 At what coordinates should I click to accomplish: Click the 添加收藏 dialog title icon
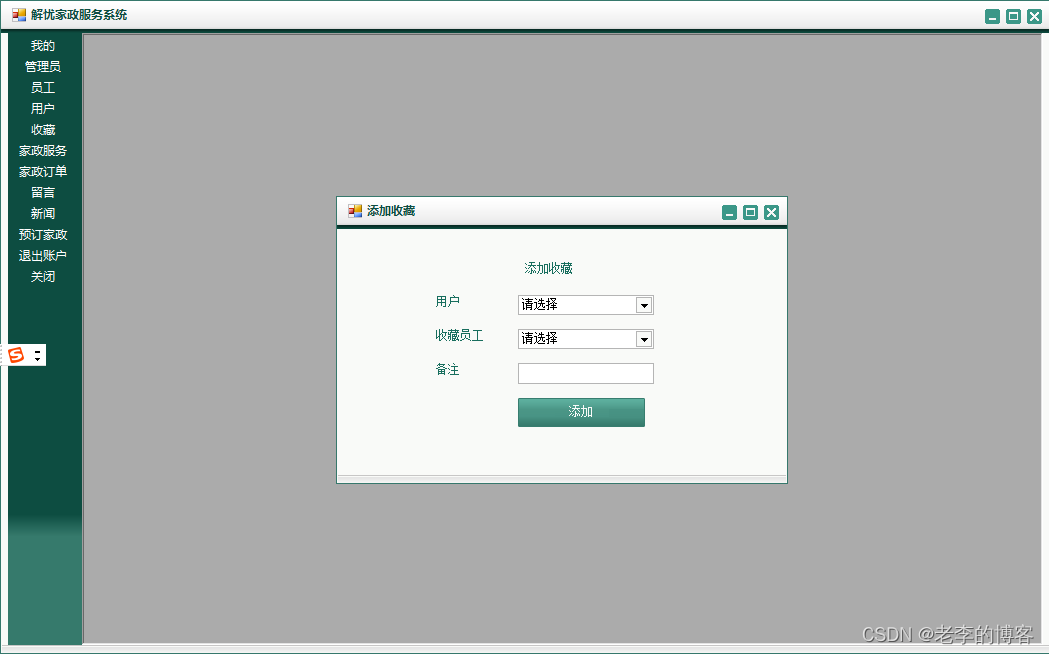[355, 211]
